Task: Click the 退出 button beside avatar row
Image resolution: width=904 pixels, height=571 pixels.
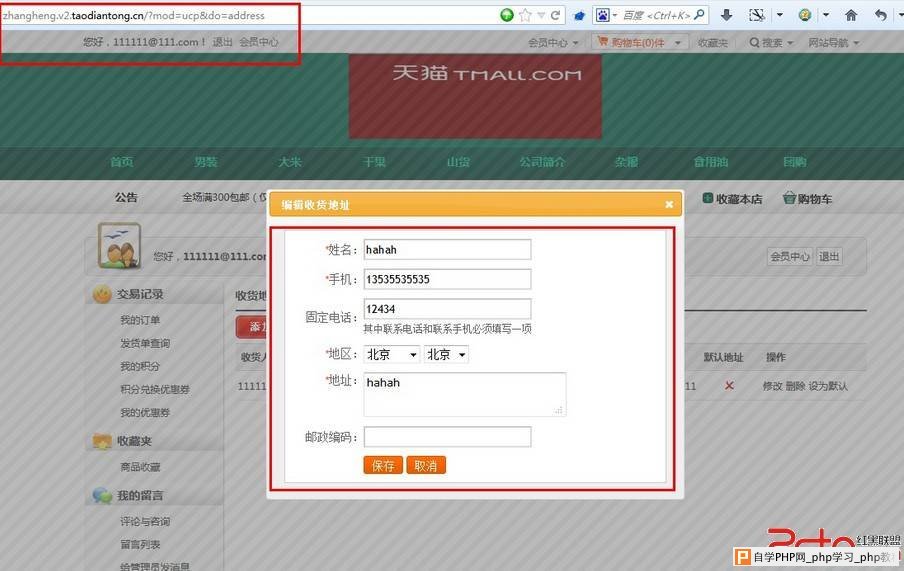Action: (829, 257)
